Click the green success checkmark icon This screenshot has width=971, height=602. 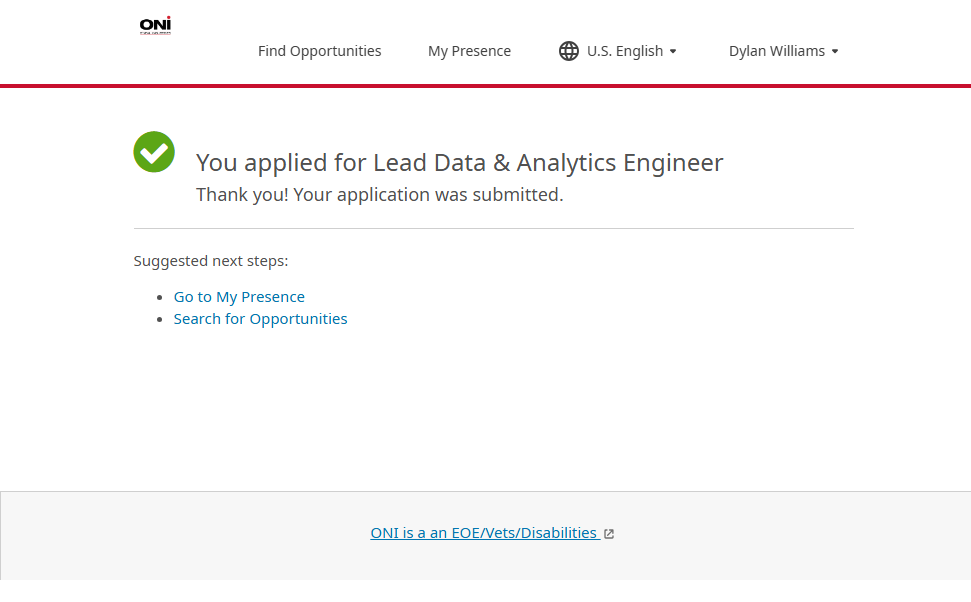click(154, 152)
